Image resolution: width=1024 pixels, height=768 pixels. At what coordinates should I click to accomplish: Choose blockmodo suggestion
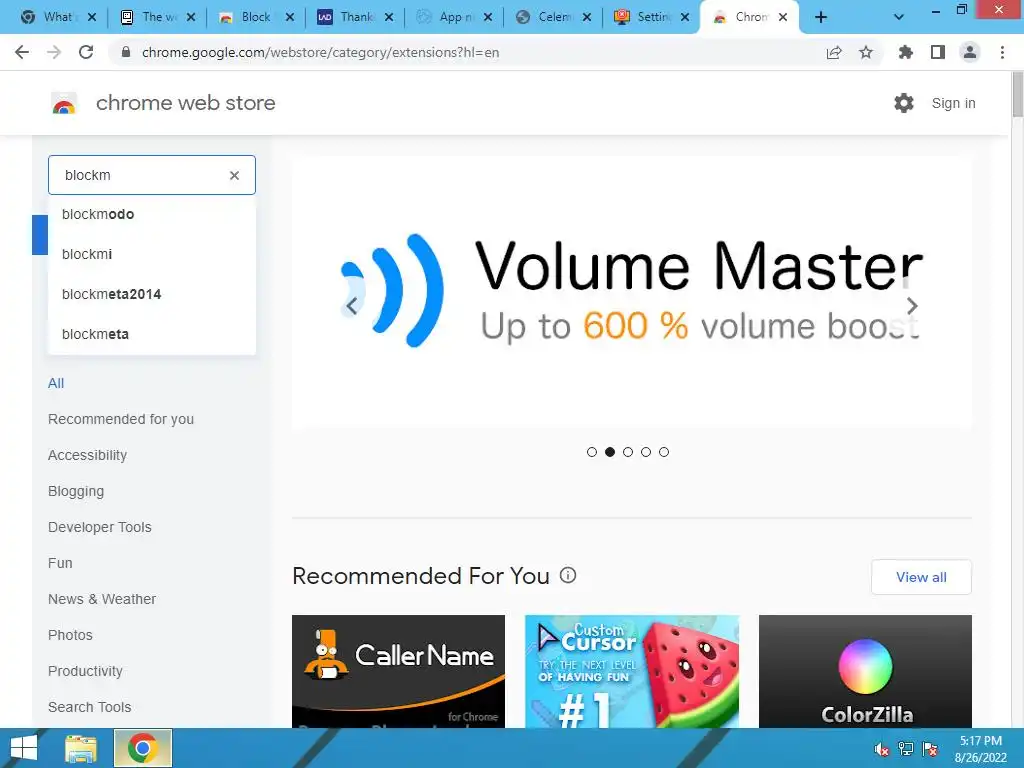click(x=152, y=214)
